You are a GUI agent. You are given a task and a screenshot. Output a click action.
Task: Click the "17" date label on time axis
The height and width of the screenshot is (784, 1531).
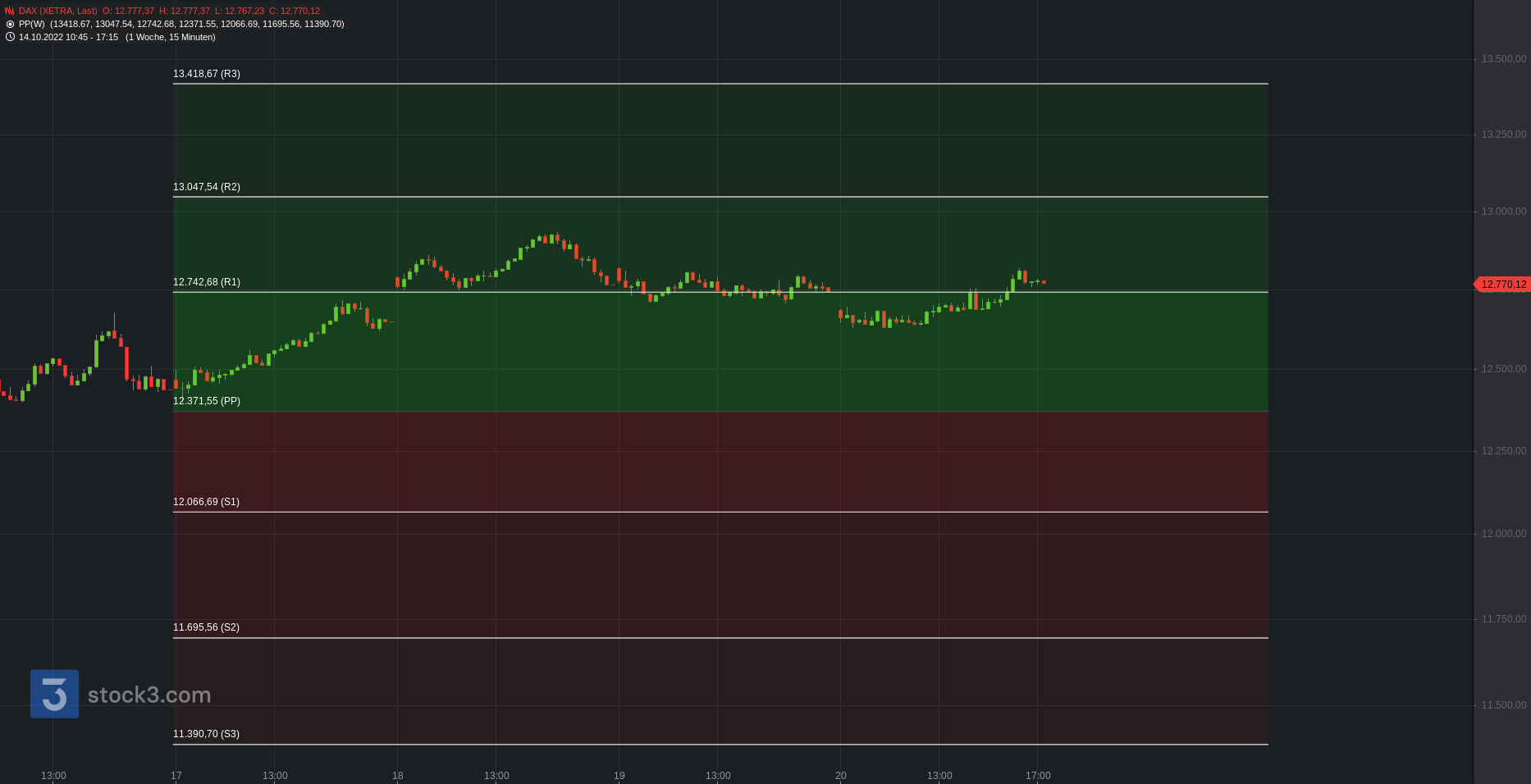(x=176, y=776)
